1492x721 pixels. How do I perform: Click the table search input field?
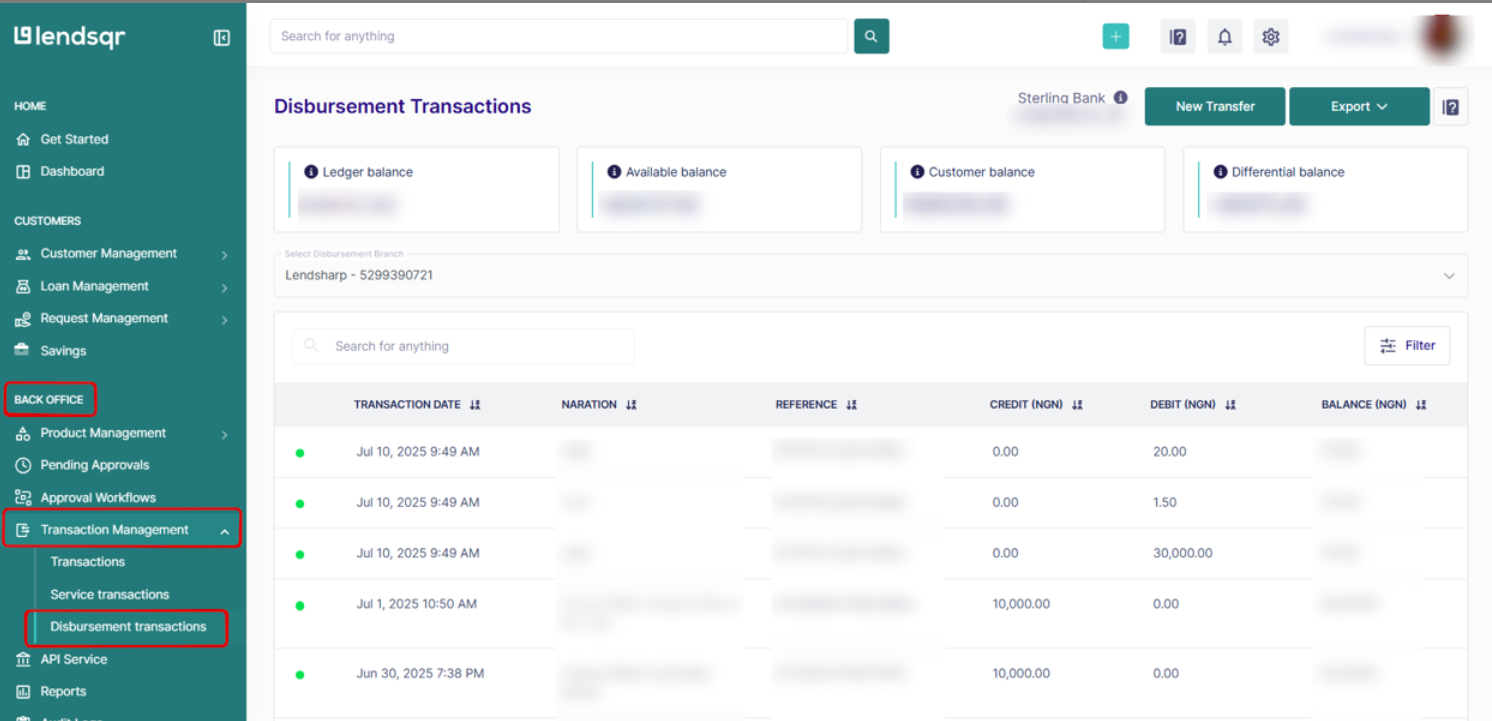(463, 345)
